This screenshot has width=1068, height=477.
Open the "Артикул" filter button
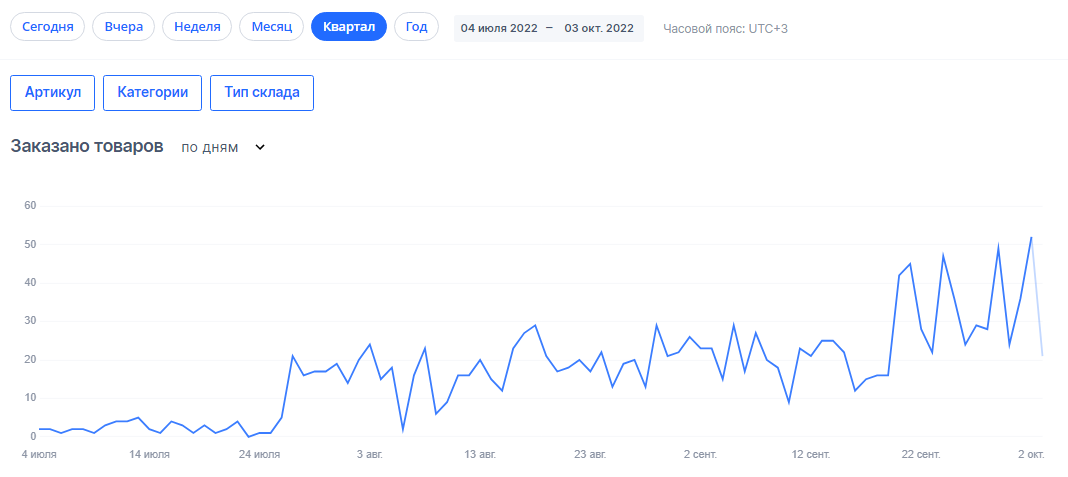tap(53, 92)
